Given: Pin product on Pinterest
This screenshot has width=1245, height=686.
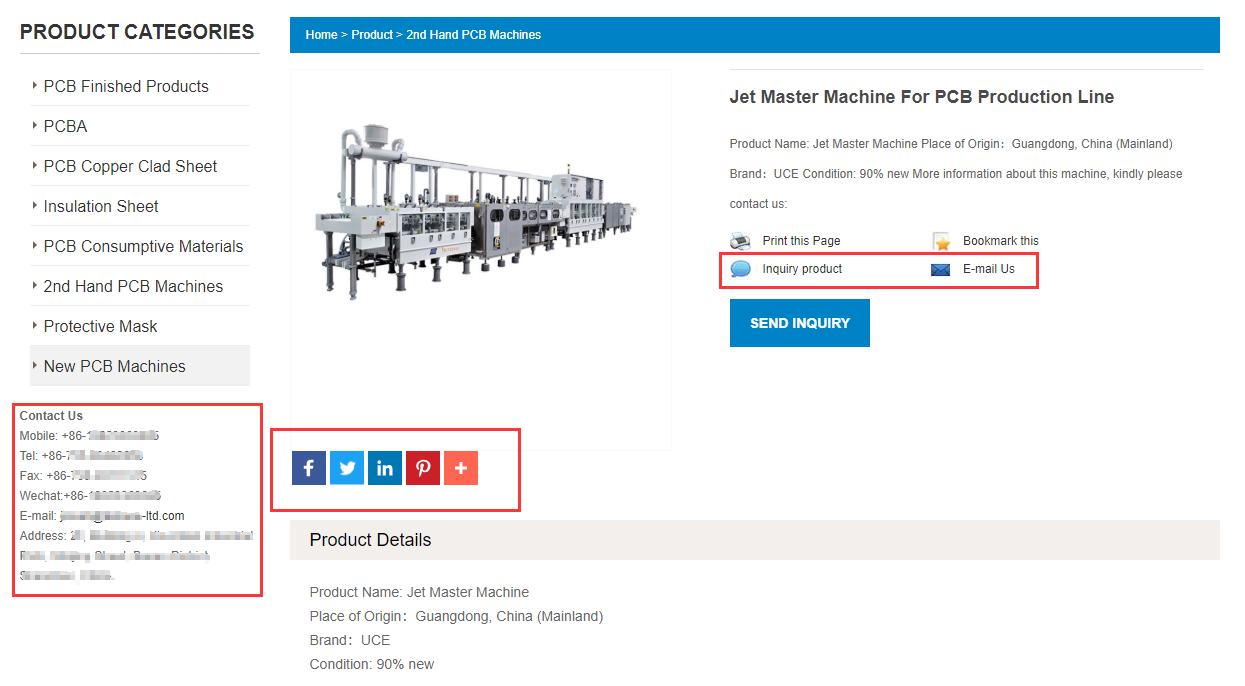Looking at the screenshot, I should point(423,468).
